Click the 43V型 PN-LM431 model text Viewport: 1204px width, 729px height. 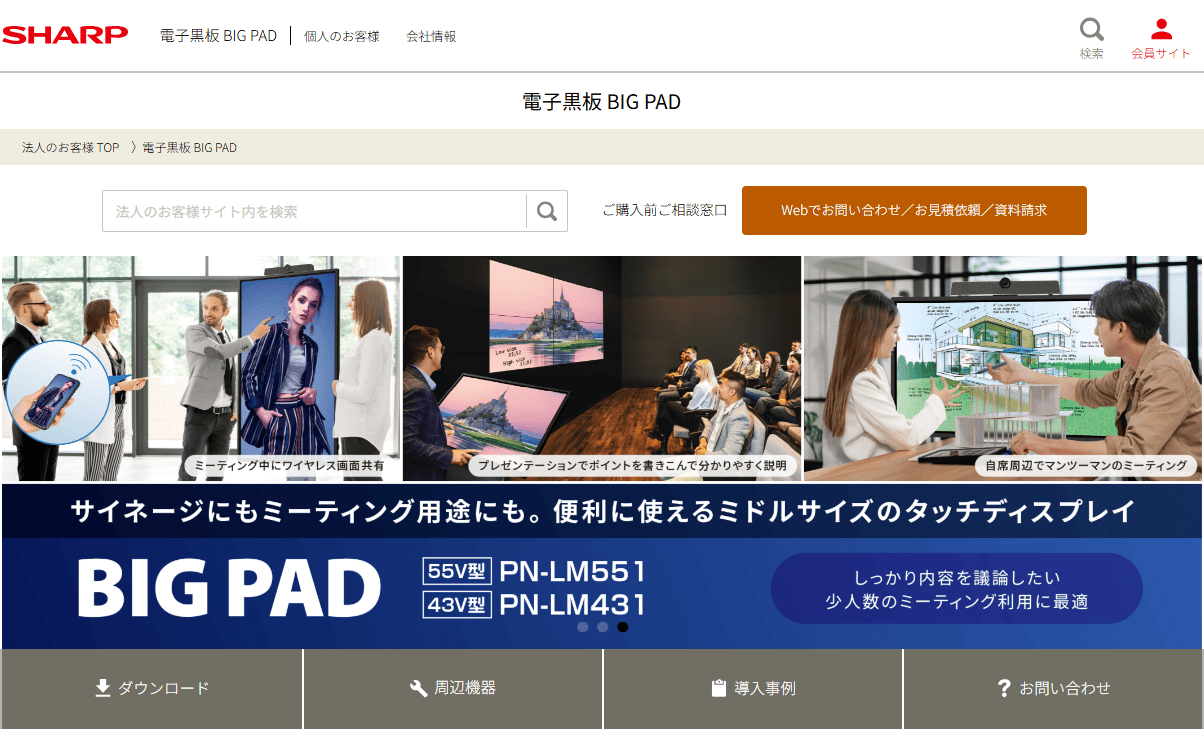pyautogui.click(x=535, y=605)
